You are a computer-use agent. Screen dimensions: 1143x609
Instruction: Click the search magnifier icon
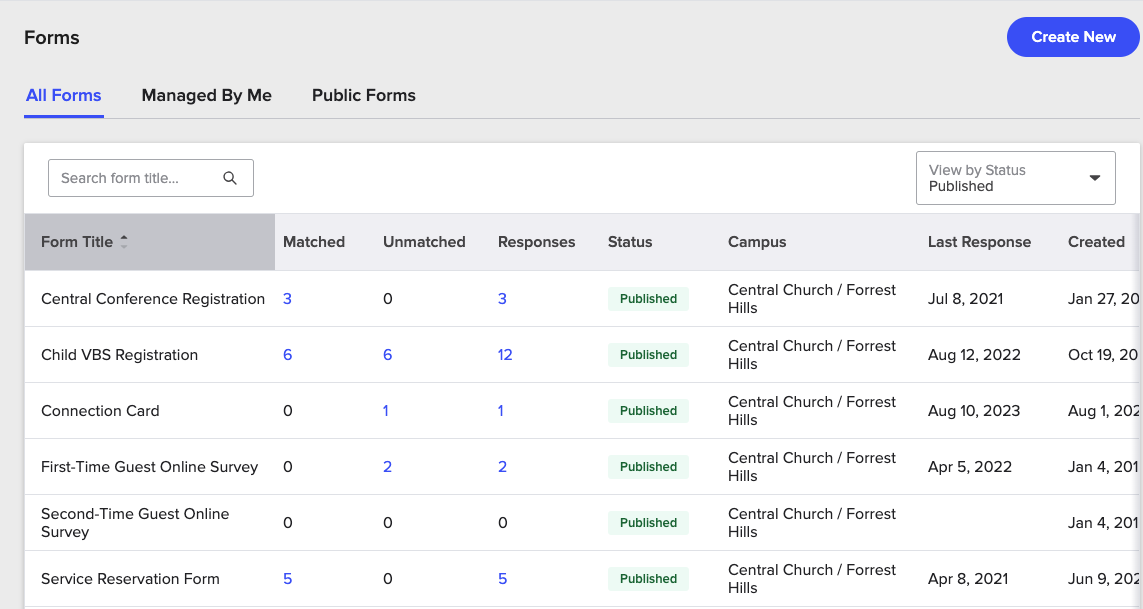click(x=231, y=177)
